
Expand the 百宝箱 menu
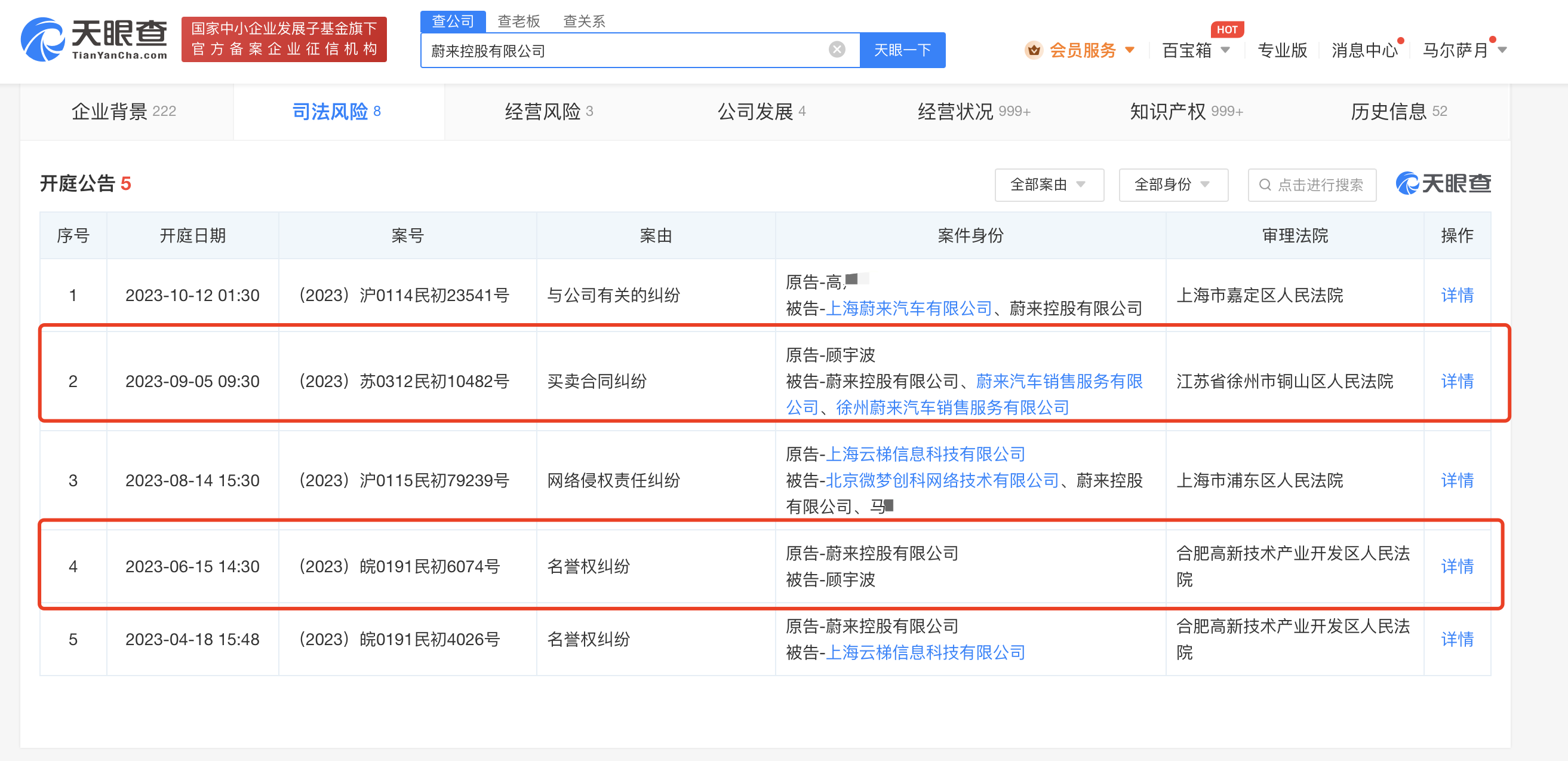tap(1195, 50)
